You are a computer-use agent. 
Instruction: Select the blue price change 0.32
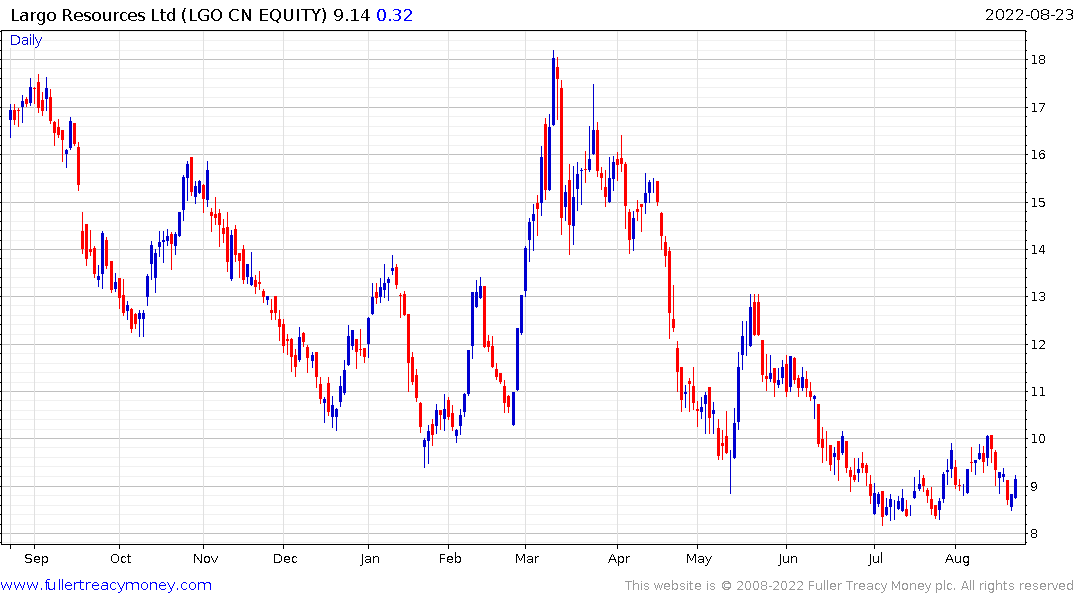click(395, 15)
